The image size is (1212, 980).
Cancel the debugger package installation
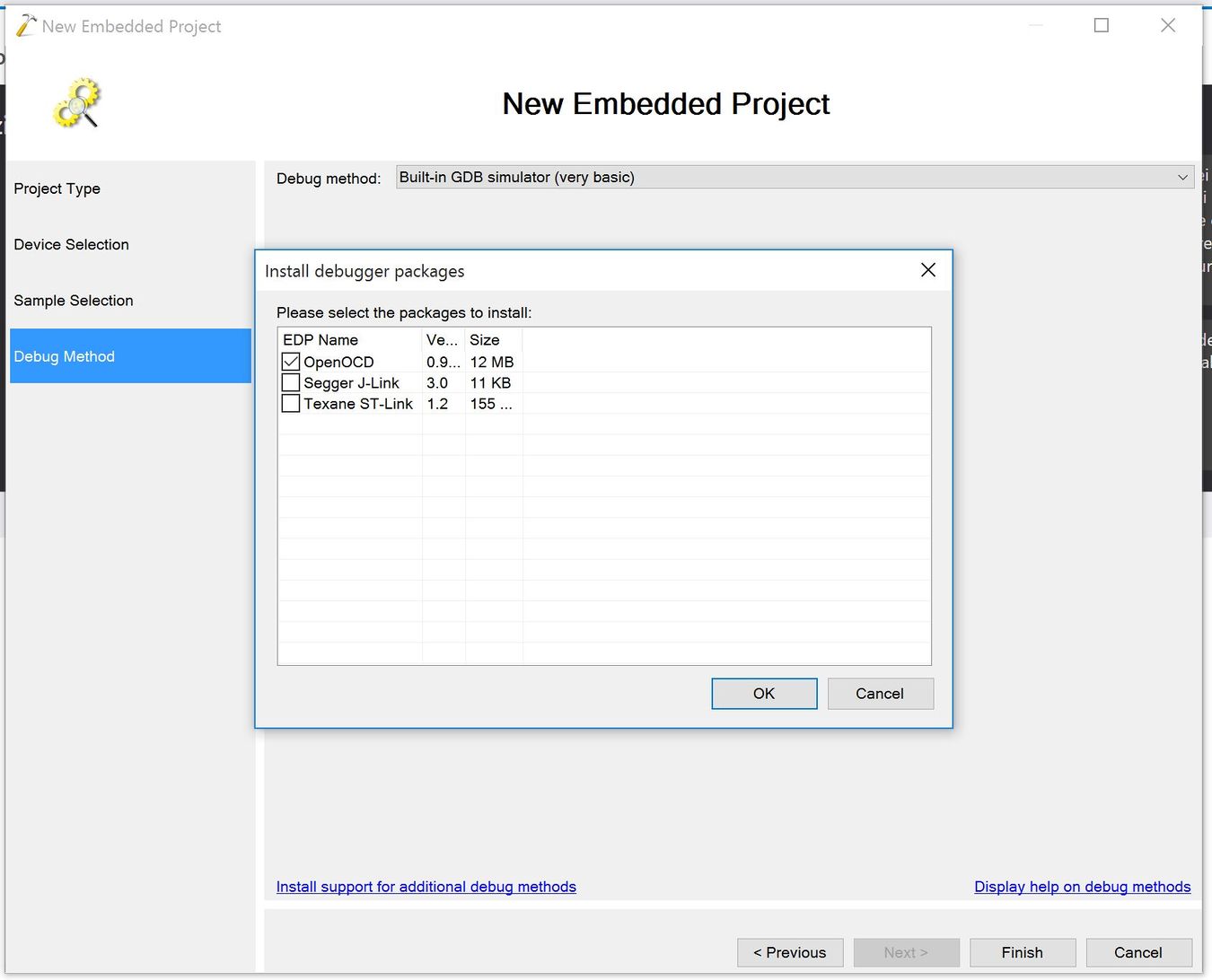tap(880, 693)
